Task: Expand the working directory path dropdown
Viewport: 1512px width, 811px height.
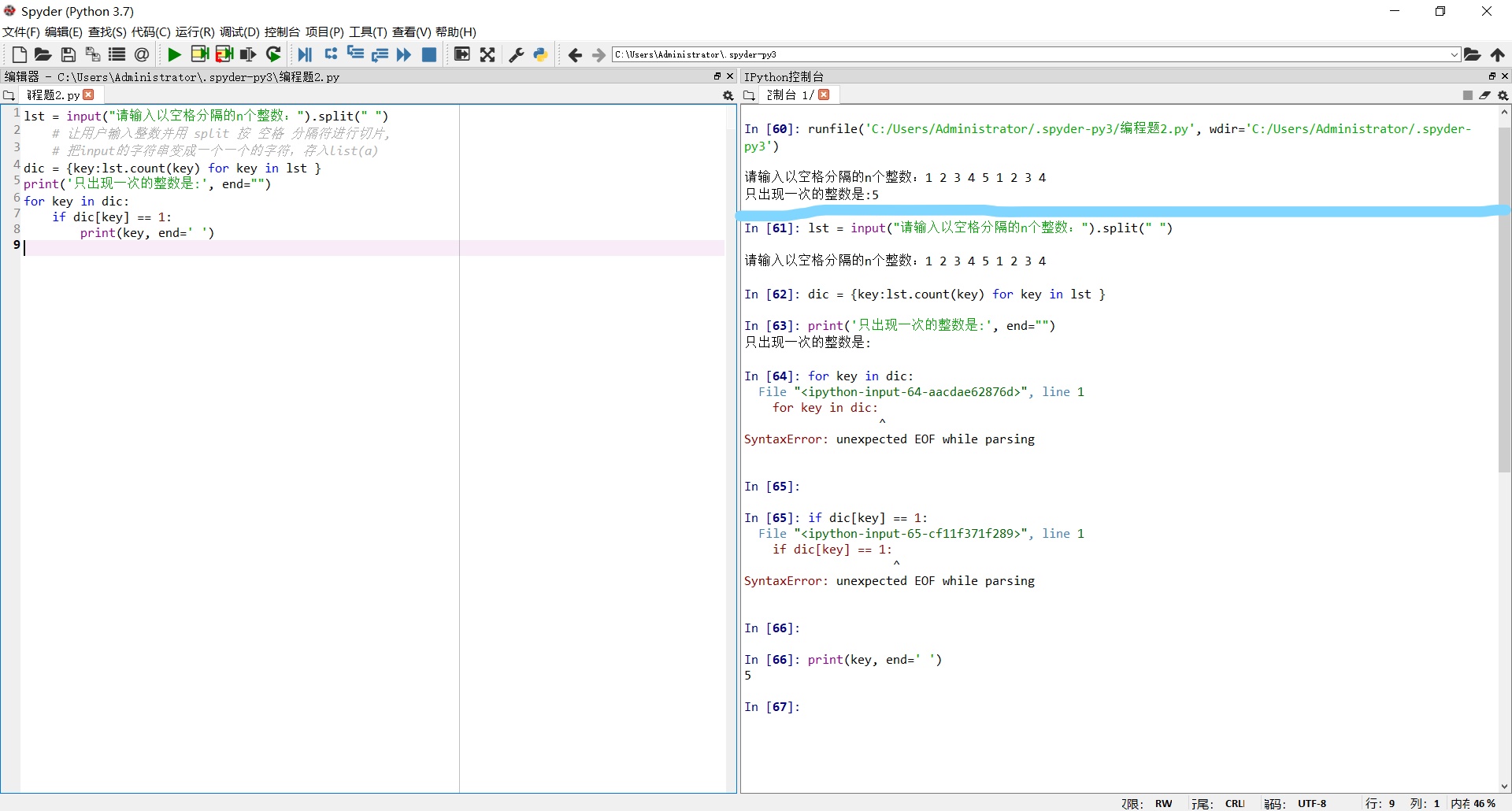Action: pos(1454,54)
